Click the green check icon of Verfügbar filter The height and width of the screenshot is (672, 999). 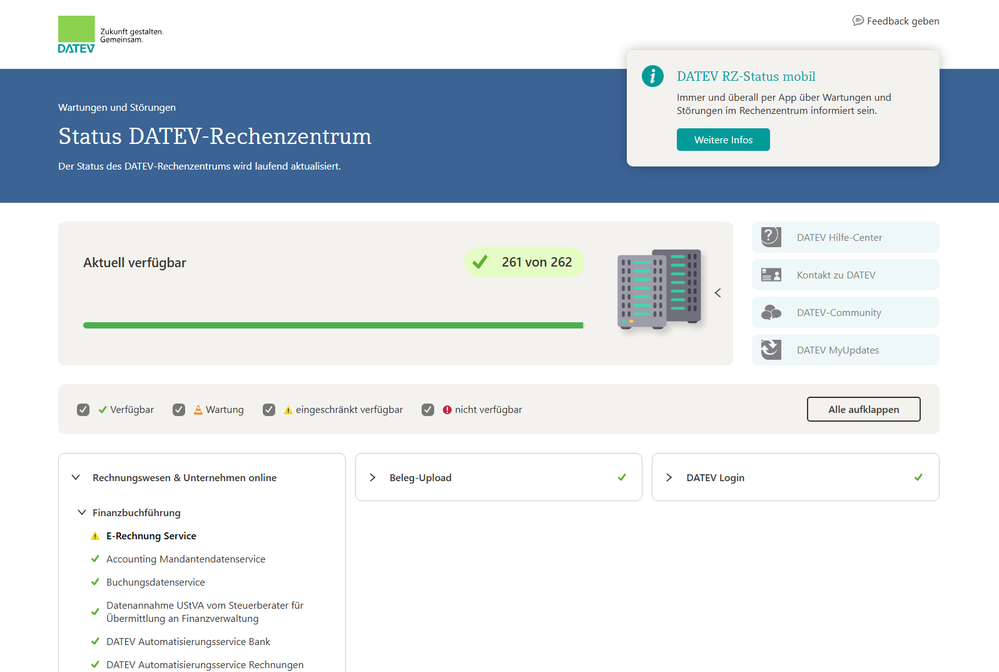coord(103,410)
